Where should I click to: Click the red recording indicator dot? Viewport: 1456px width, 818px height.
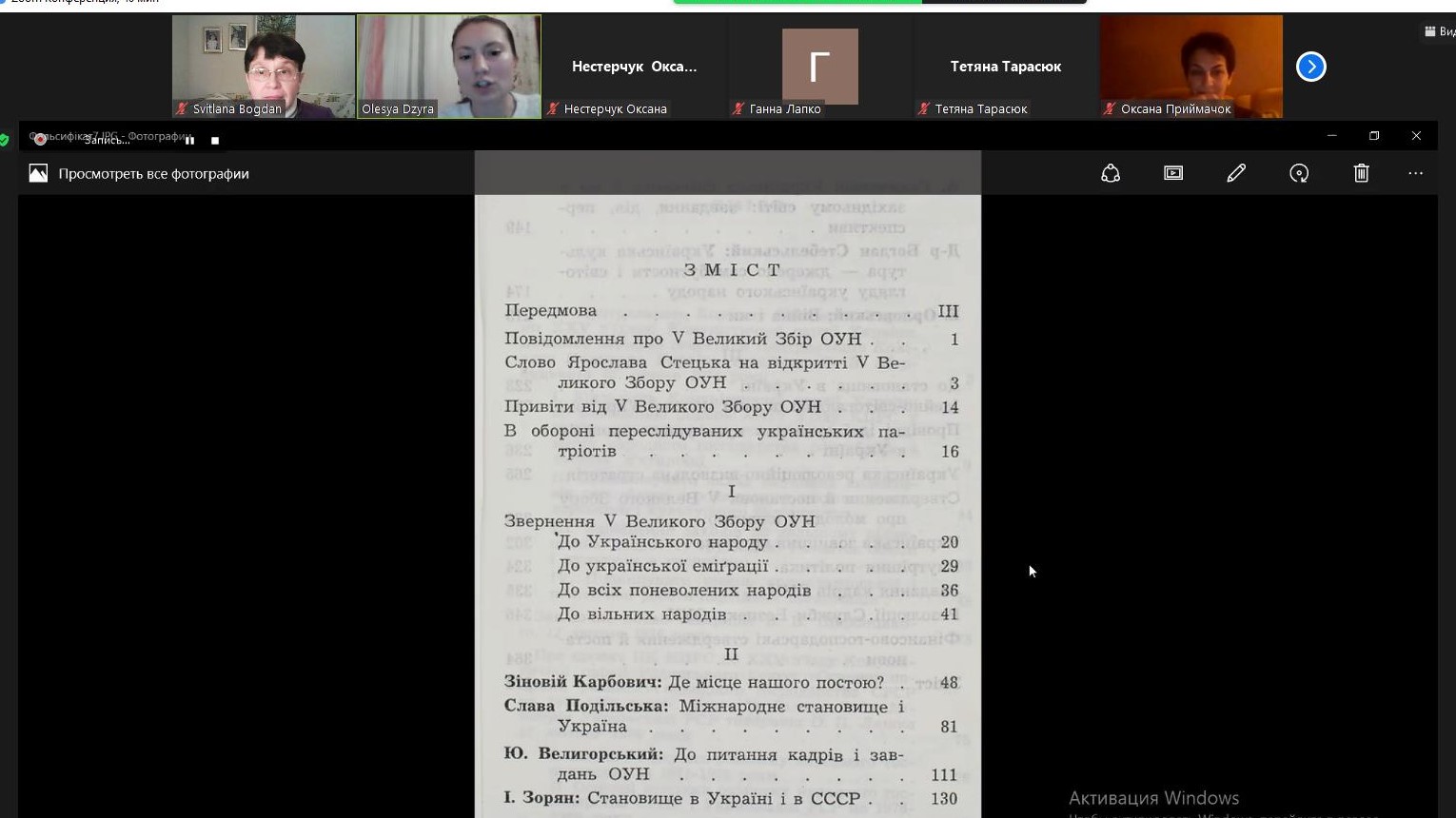40,140
